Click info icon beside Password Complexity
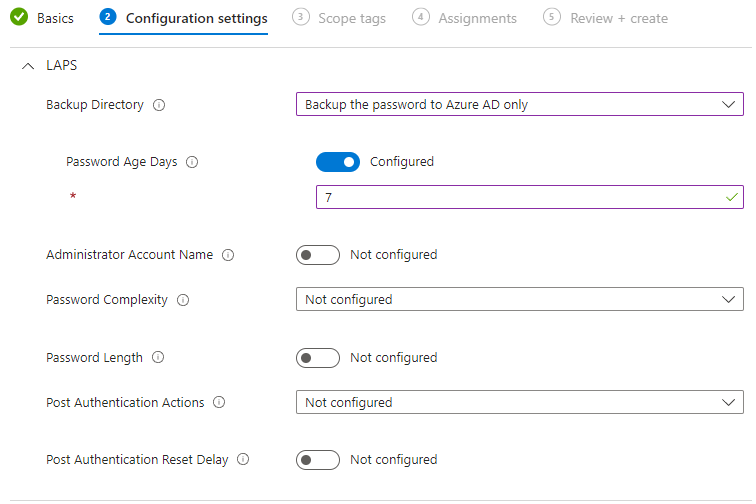The height and width of the screenshot is (504, 756). point(183,300)
